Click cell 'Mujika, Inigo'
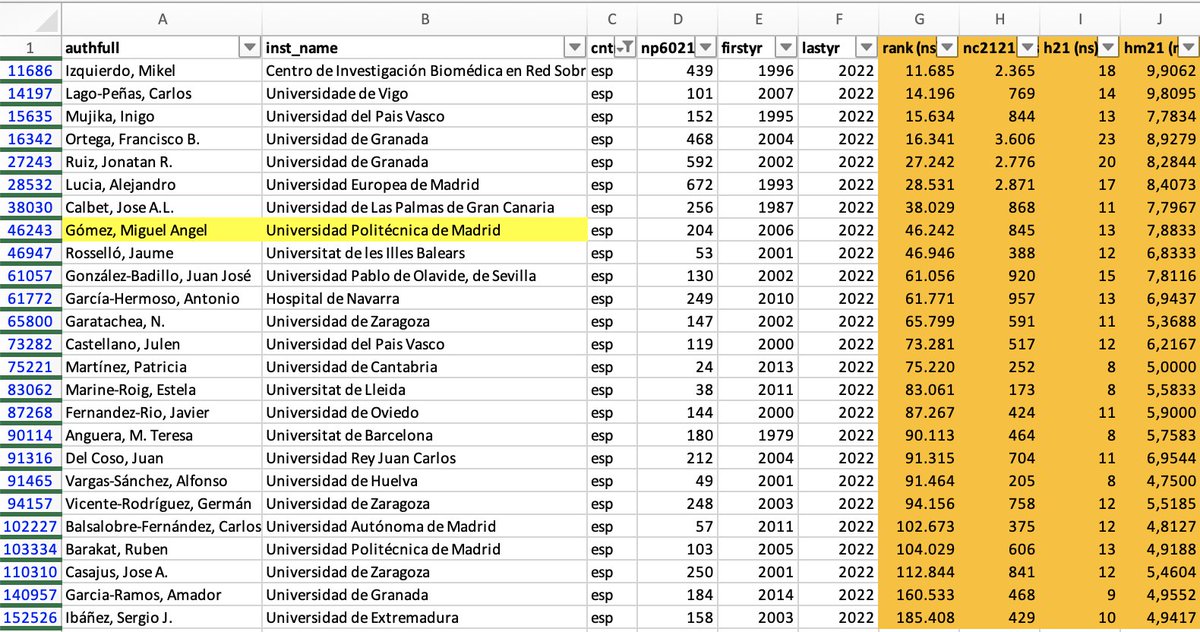Viewport: 1200px width, 632px height. pyautogui.click(x=162, y=116)
